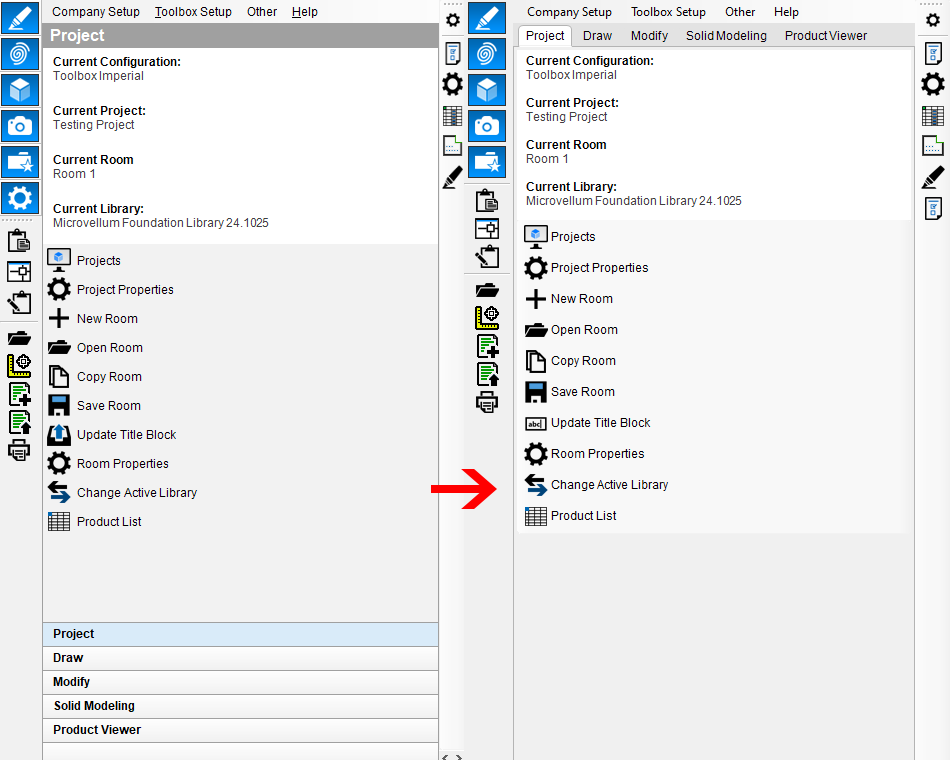Click Product List in the accordion-style panel
950x760 pixels.
click(109, 522)
